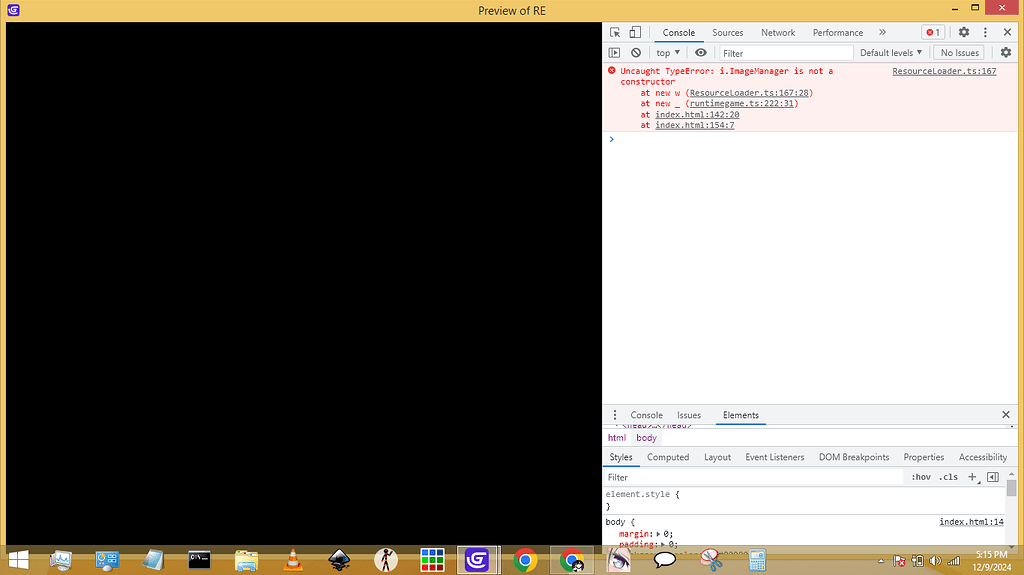Open the 'top' JavaScript context dropdown
The width and height of the screenshot is (1024, 575).
[x=667, y=53]
